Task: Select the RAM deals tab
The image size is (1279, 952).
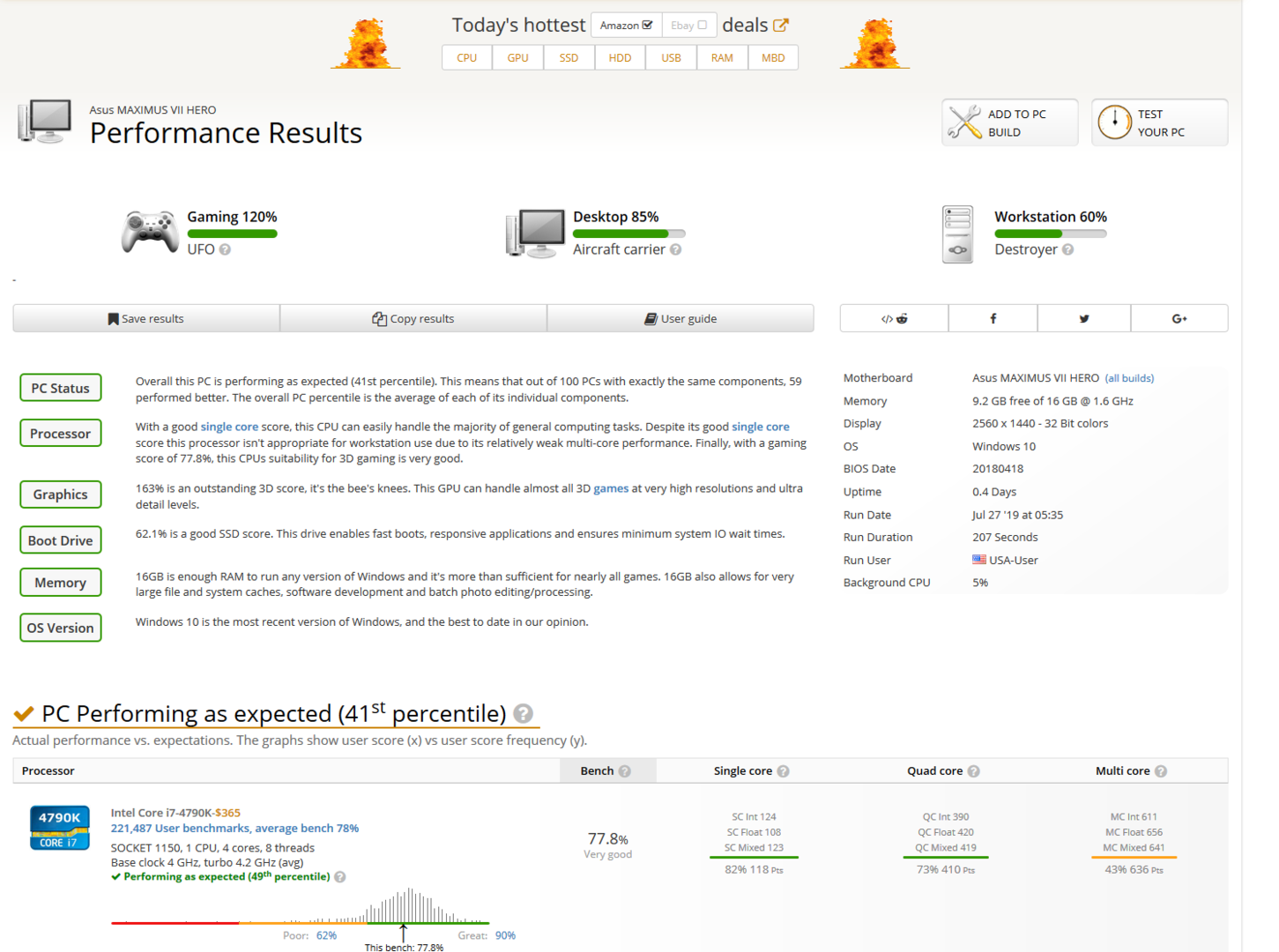Action: click(723, 58)
